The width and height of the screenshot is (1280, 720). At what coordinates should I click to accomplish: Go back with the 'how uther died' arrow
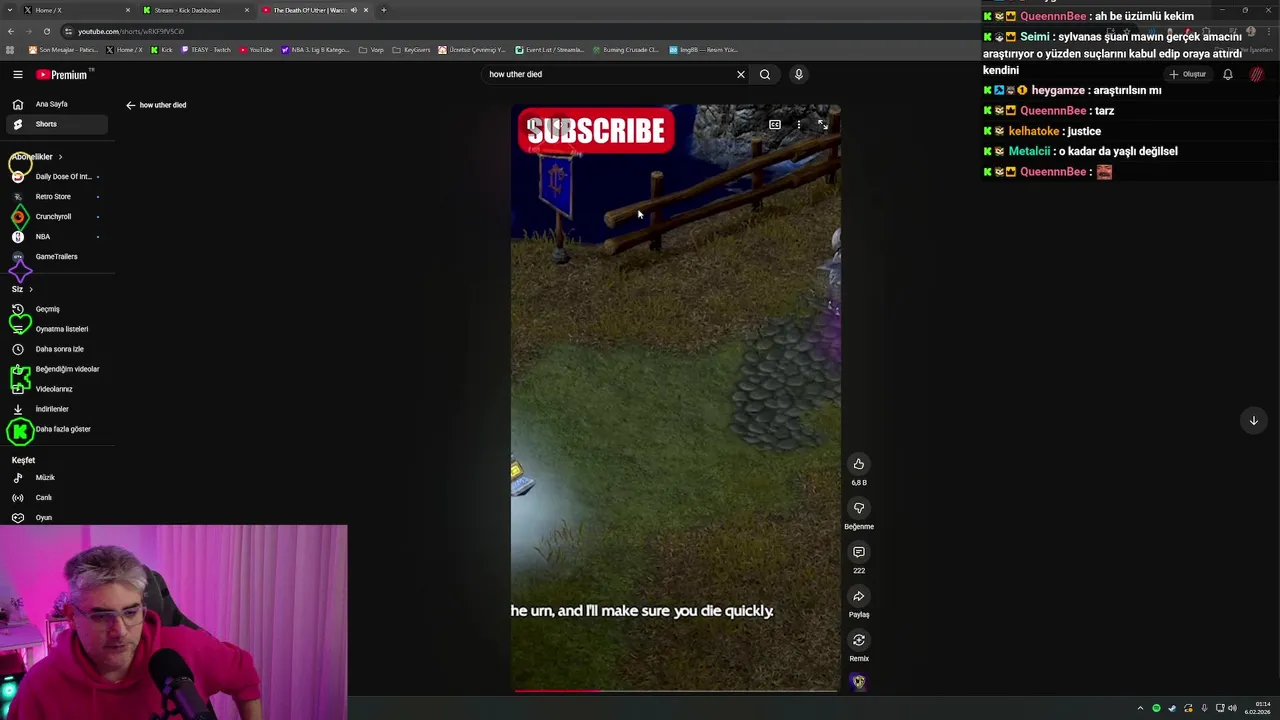[x=130, y=105]
